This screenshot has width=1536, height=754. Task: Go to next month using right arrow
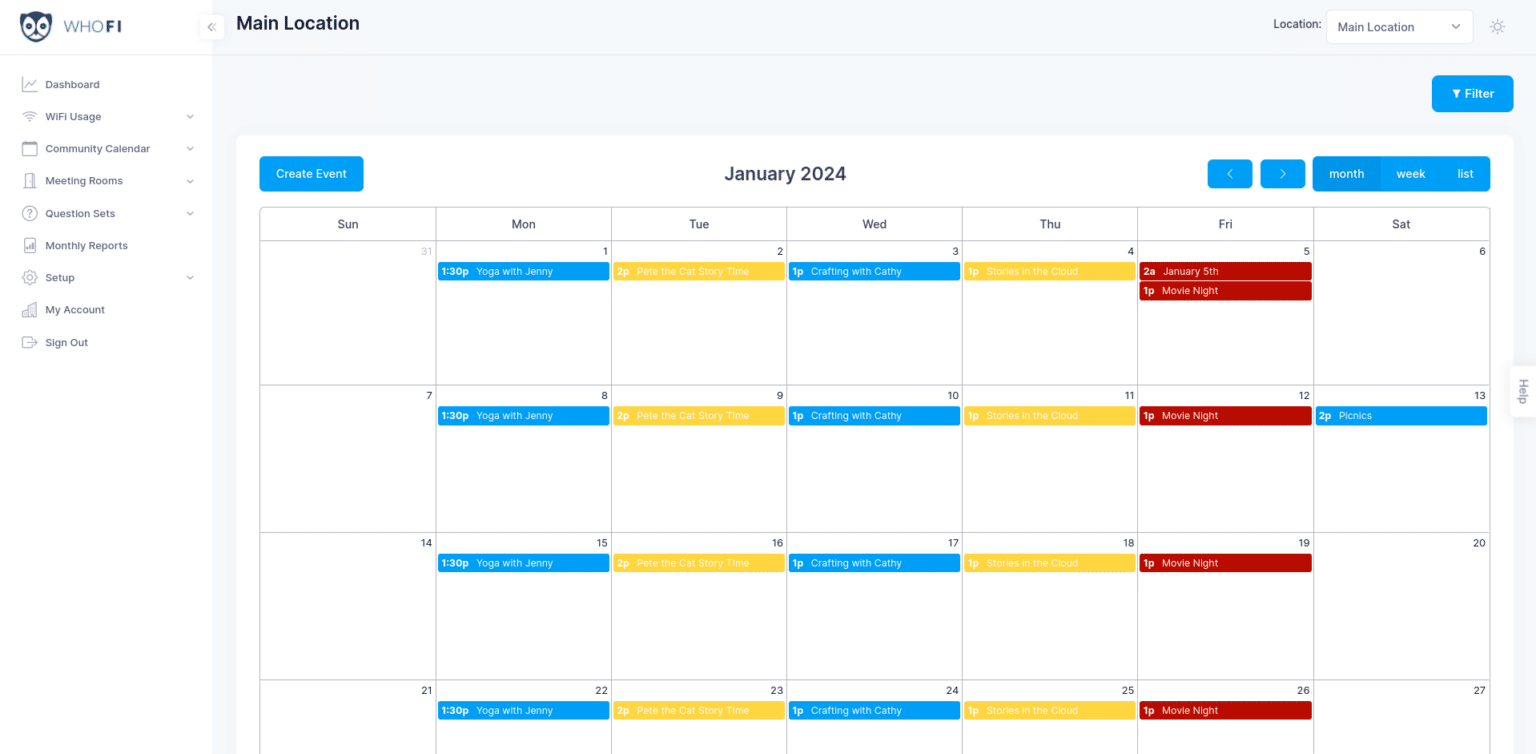[1282, 174]
